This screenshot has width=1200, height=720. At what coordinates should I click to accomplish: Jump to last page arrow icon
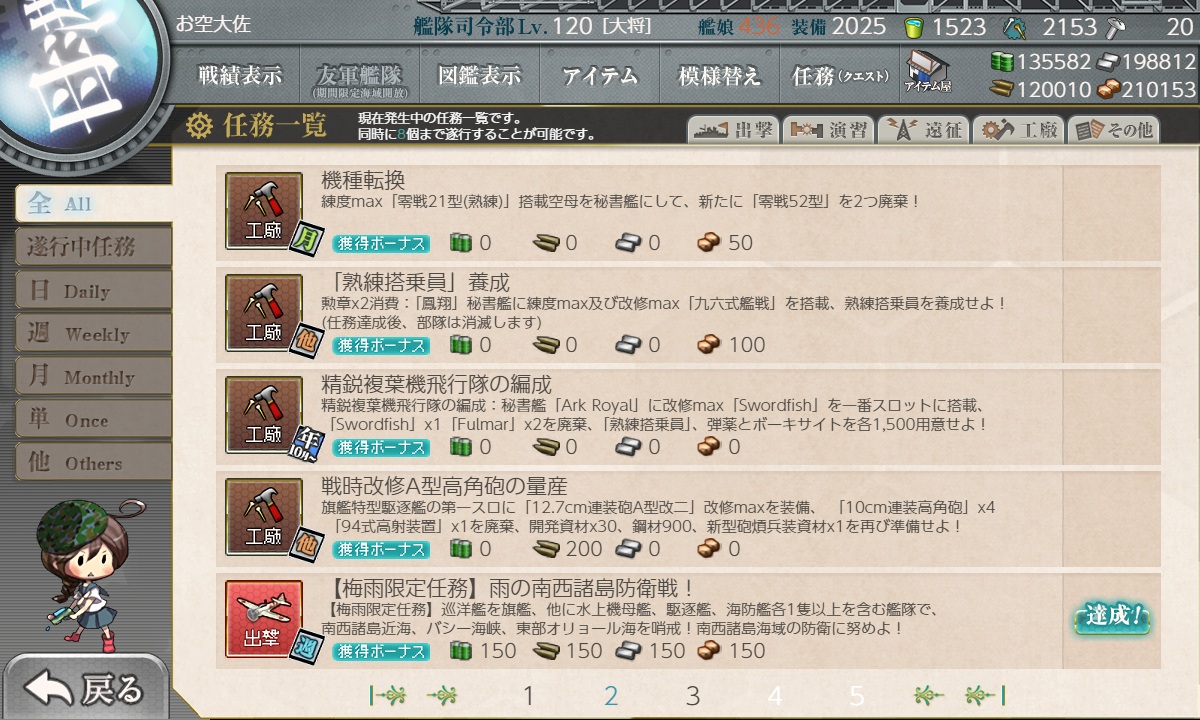984,695
